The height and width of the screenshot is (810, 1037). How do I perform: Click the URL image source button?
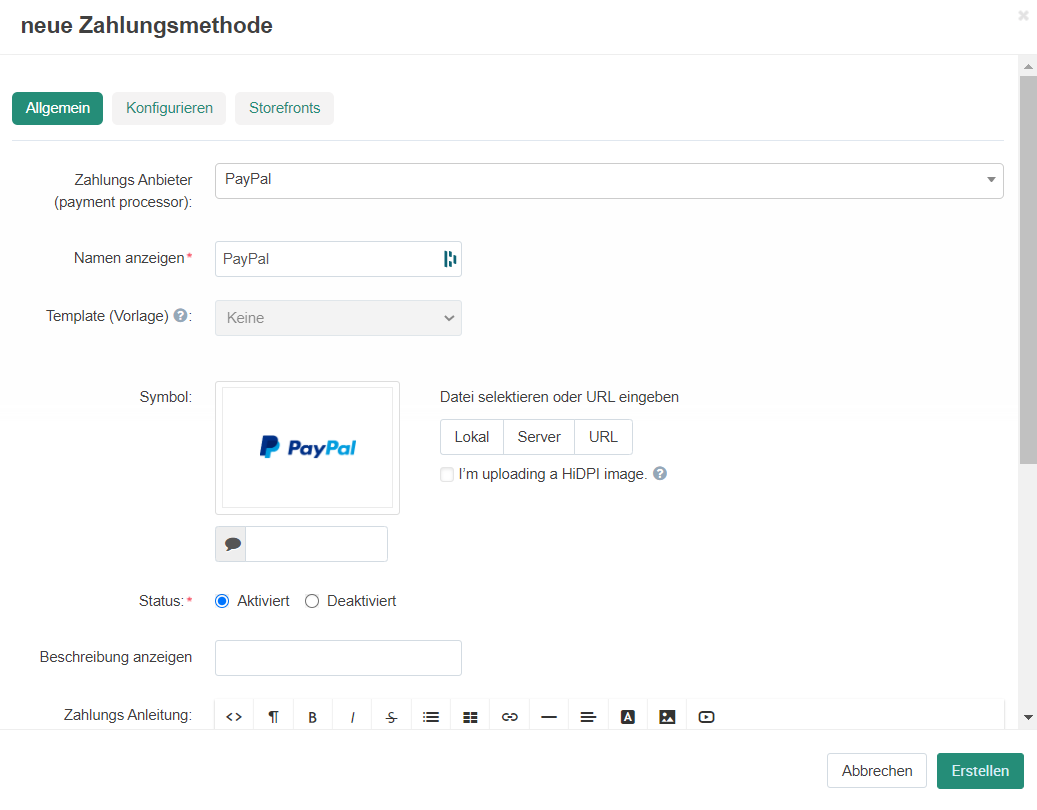pyautogui.click(x=603, y=437)
